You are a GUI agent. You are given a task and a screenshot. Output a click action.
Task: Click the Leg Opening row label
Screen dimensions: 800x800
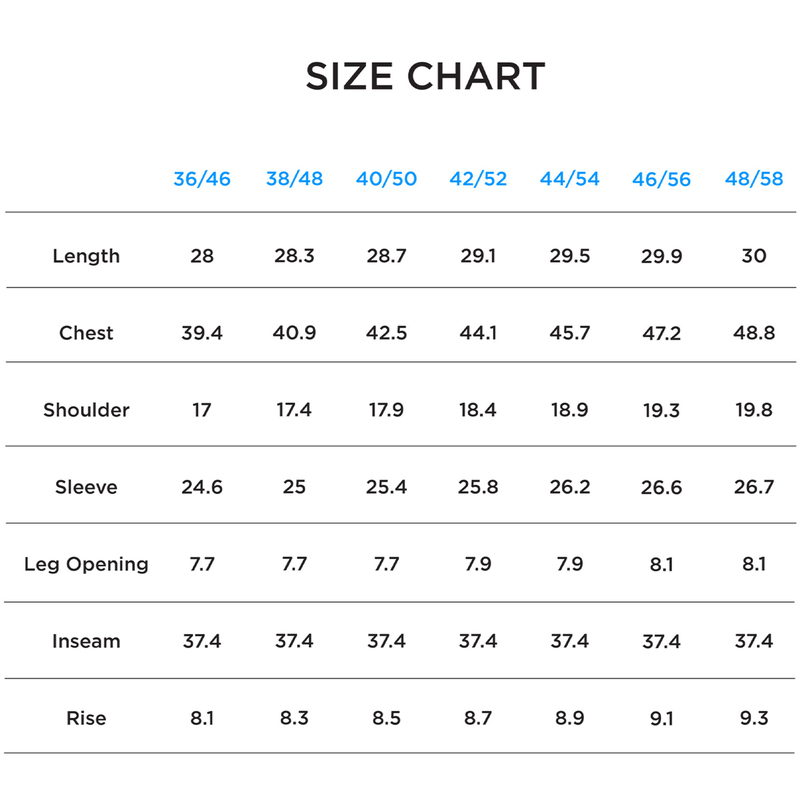point(86,564)
